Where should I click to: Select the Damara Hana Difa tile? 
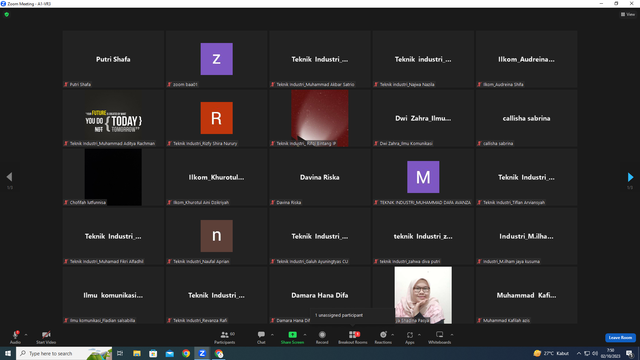(320, 295)
